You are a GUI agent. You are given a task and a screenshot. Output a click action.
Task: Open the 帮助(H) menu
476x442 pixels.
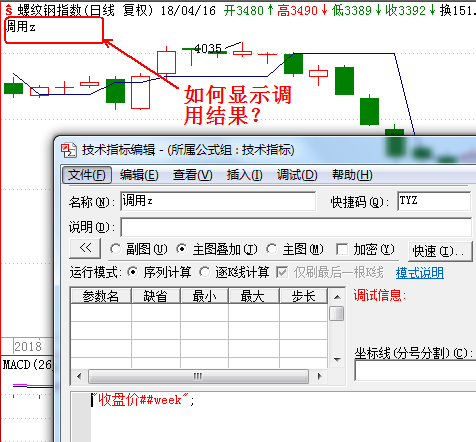click(x=352, y=175)
